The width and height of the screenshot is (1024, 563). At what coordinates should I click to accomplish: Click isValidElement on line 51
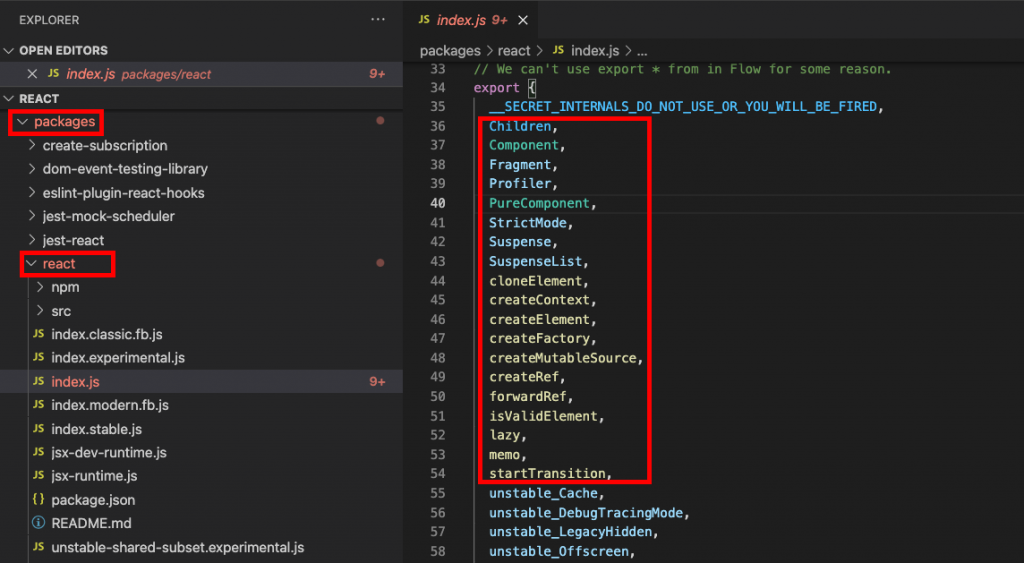[x=543, y=416]
